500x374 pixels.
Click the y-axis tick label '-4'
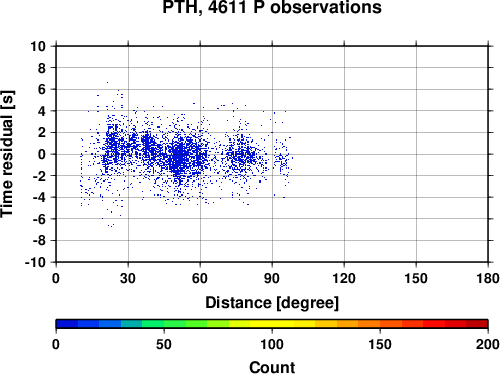39,198
